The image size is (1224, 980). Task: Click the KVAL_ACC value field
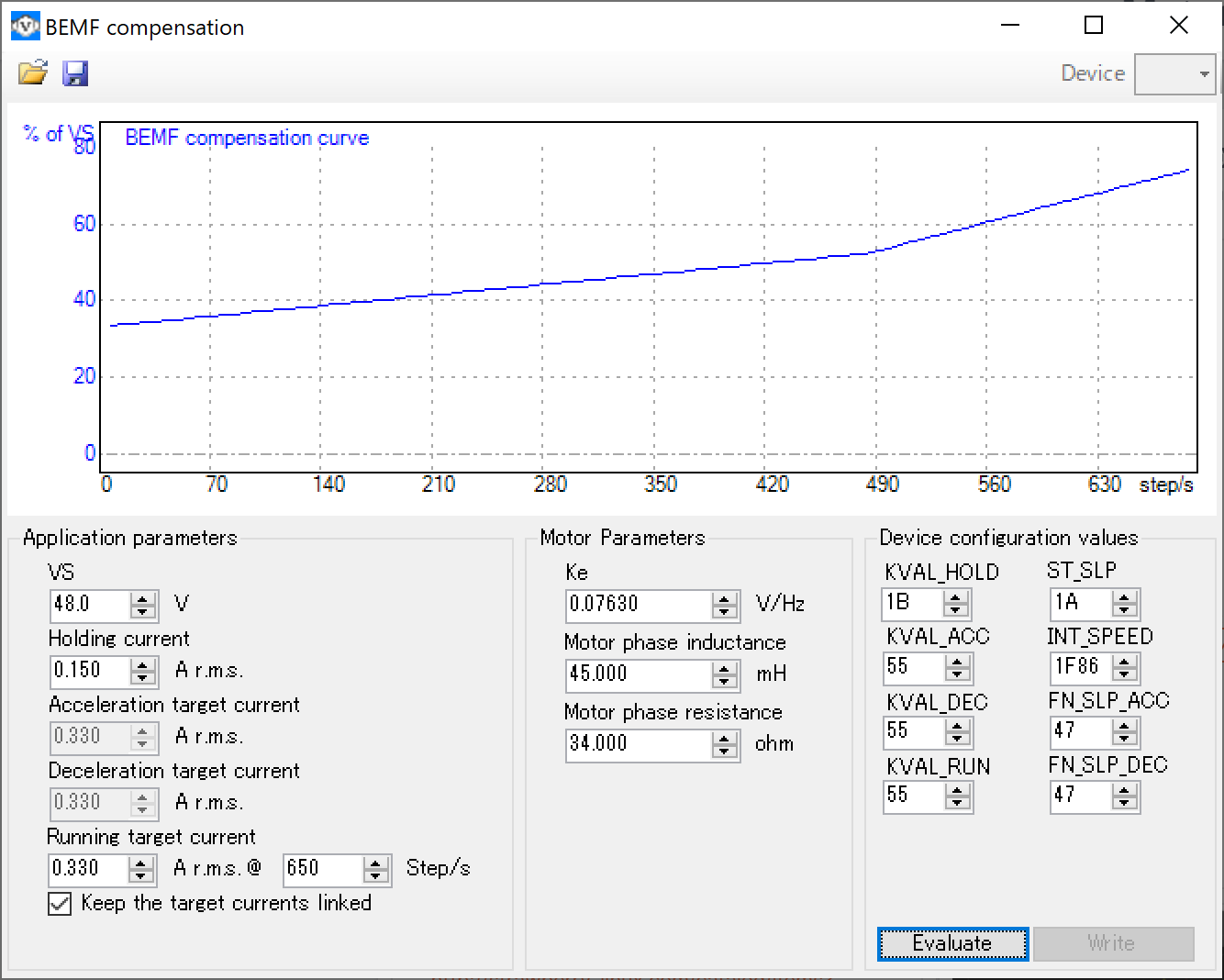click(x=913, y=667)
